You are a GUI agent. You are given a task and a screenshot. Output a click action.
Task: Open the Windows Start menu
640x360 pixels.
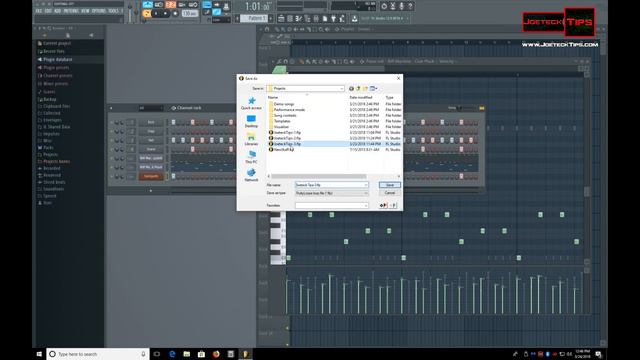(x=39, y=354)
